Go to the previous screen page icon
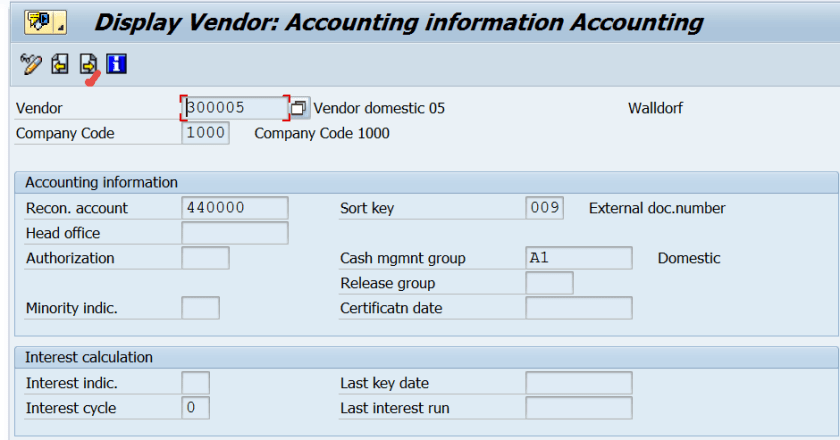 click(x=60, y=65)
